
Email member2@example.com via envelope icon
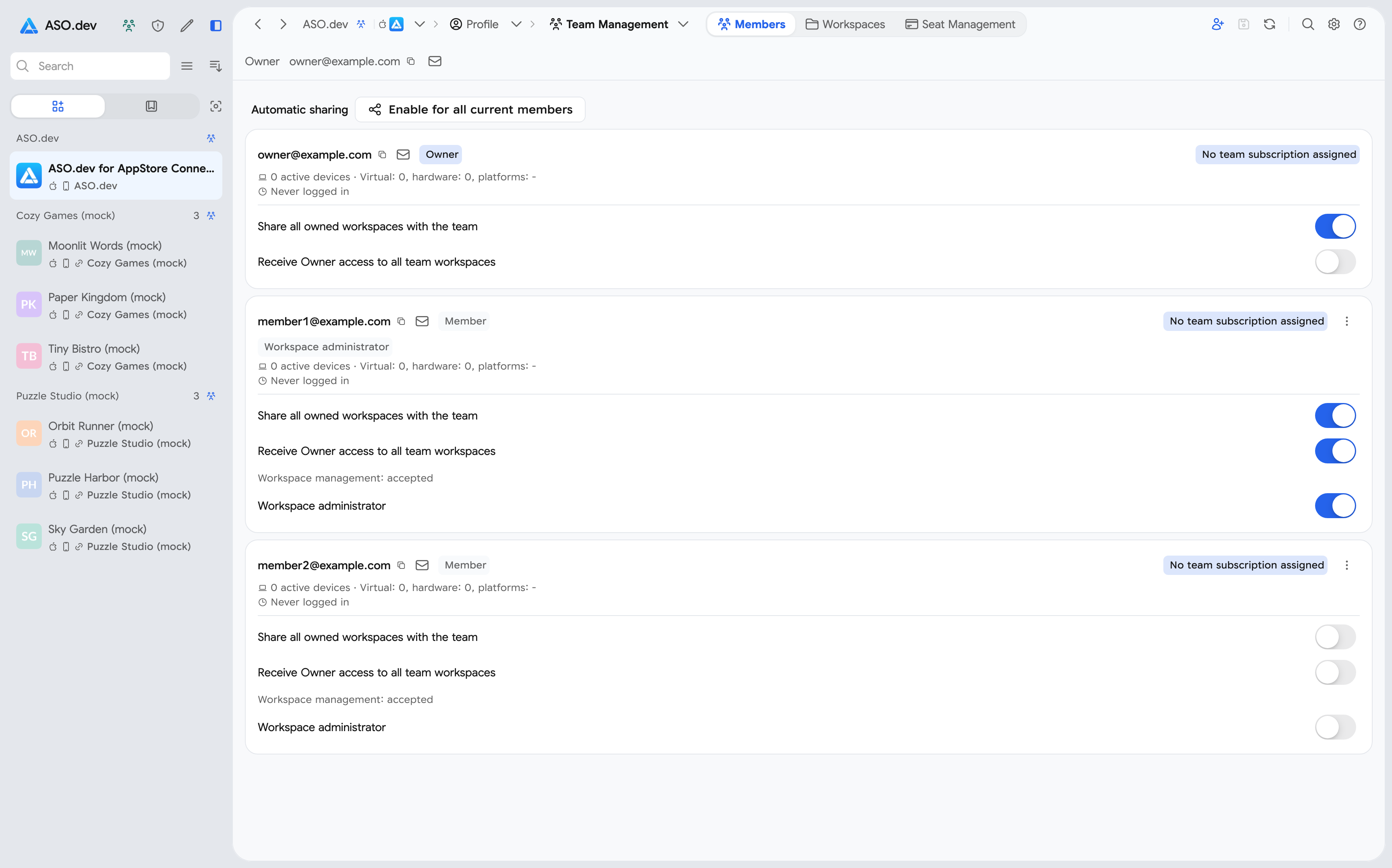422,566
